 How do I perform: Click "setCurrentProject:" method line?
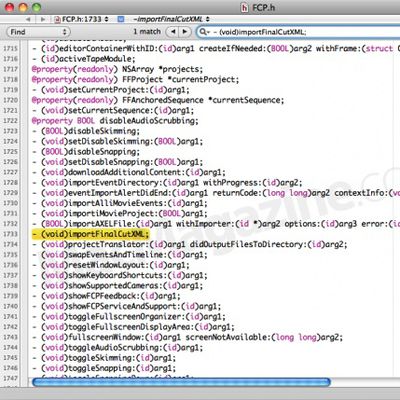click(111, 90)
